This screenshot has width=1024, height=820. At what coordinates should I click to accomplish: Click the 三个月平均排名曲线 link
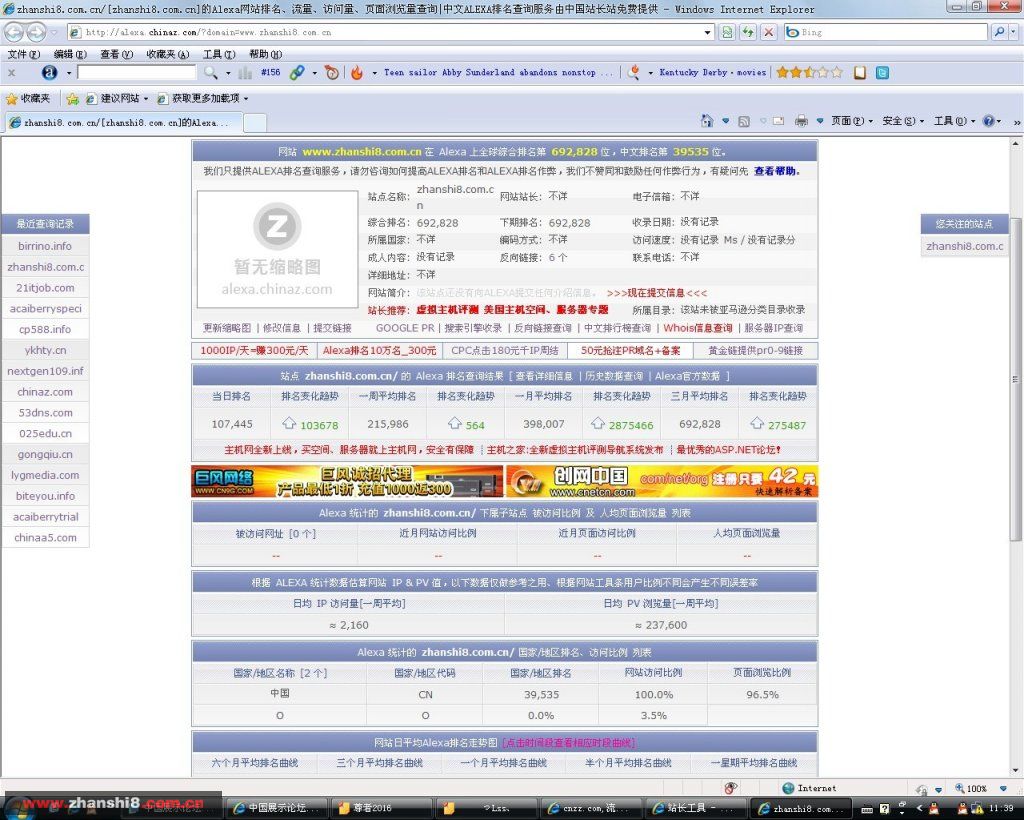click(x=379, y=763)
